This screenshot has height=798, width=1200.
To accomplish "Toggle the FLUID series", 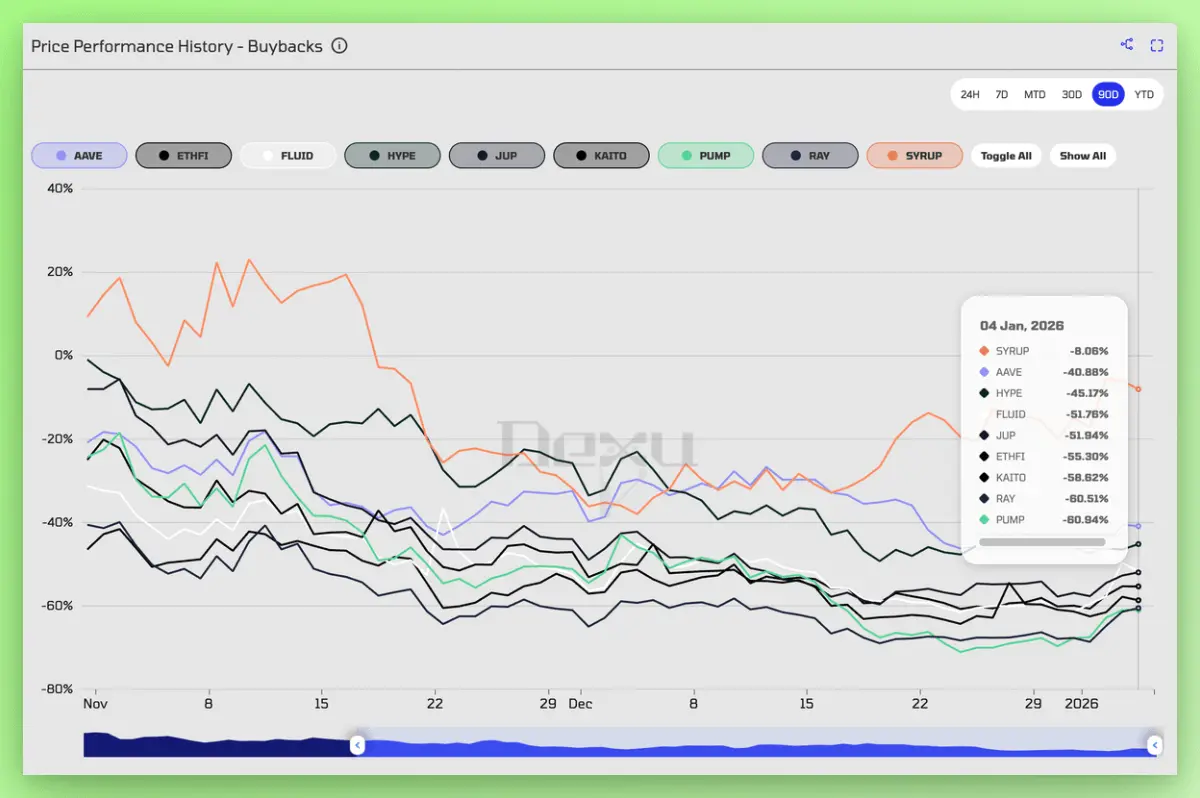I will 288,155.
